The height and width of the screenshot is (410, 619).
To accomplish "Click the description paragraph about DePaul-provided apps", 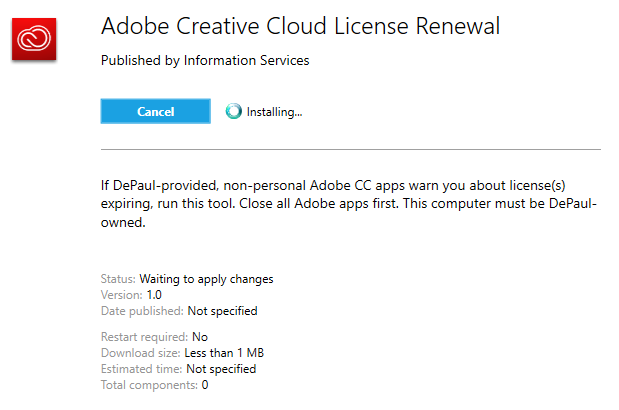I will point(349,206).
